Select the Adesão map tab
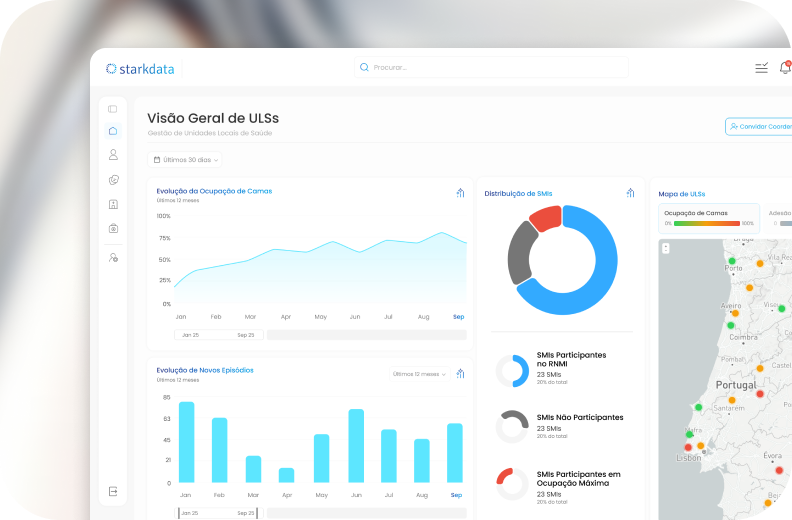The image size is (792, 520). pos(778,218)
